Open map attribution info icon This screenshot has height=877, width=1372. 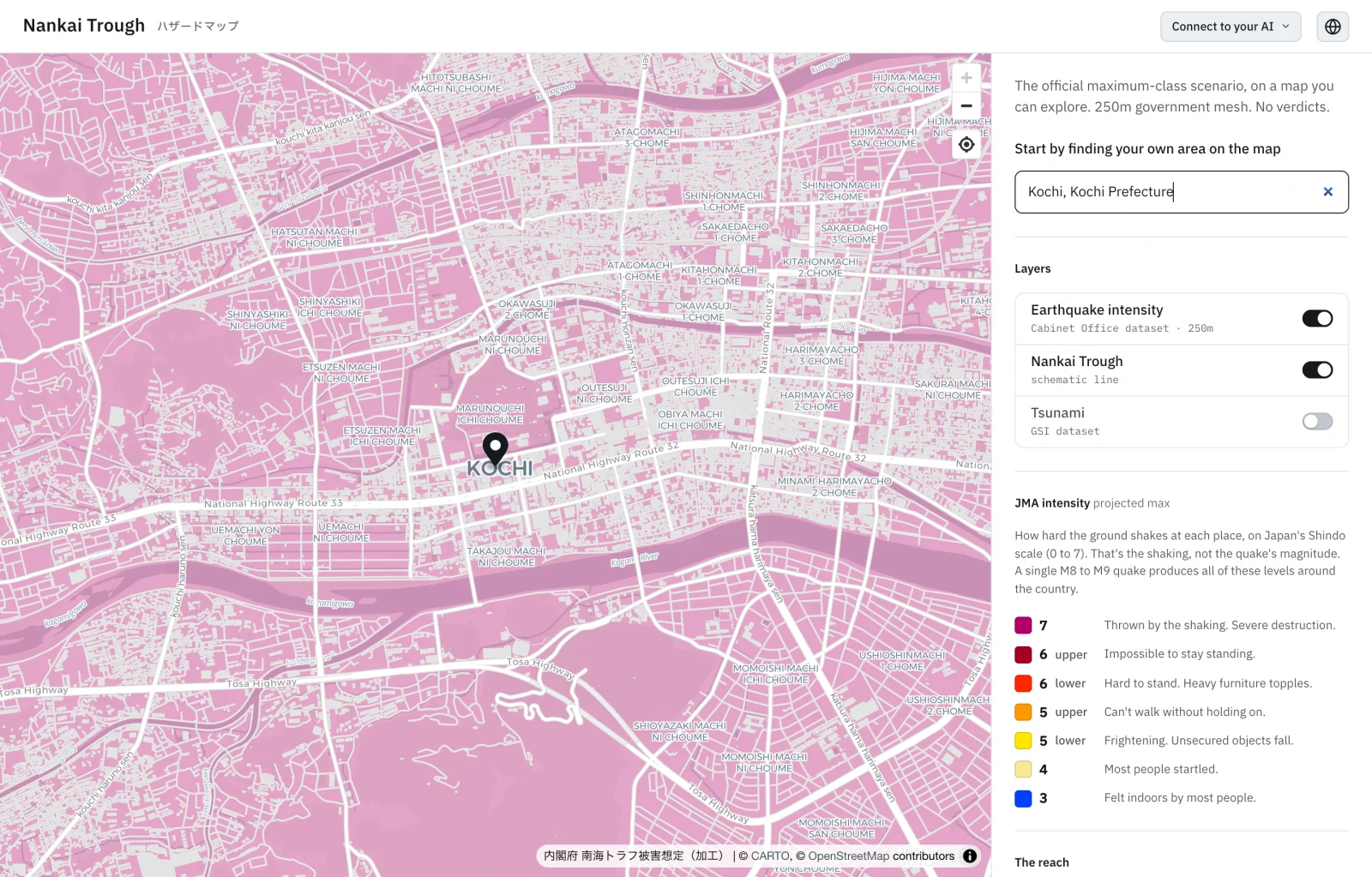[x=970, y=856]
